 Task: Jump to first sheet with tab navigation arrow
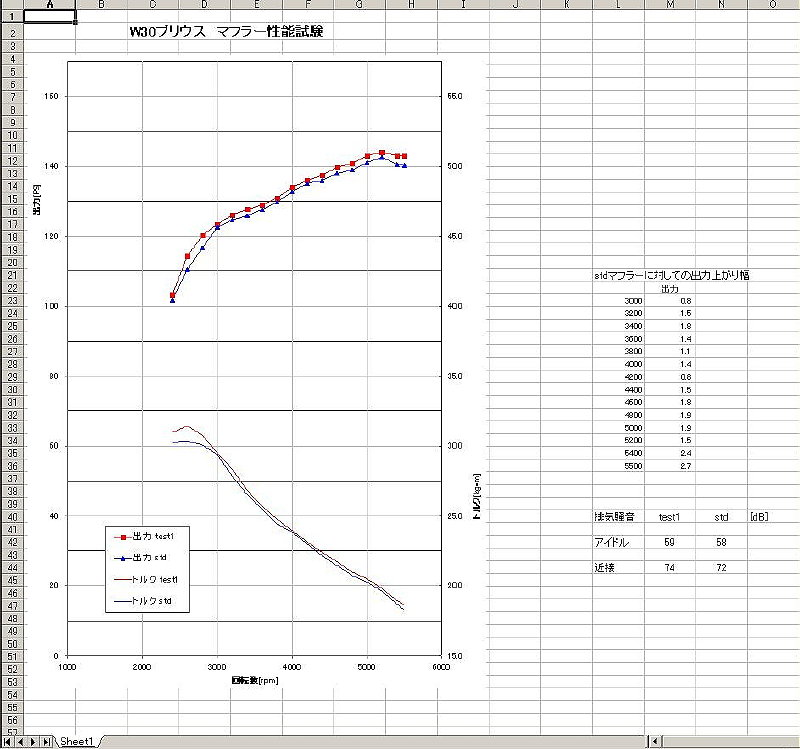7,741
